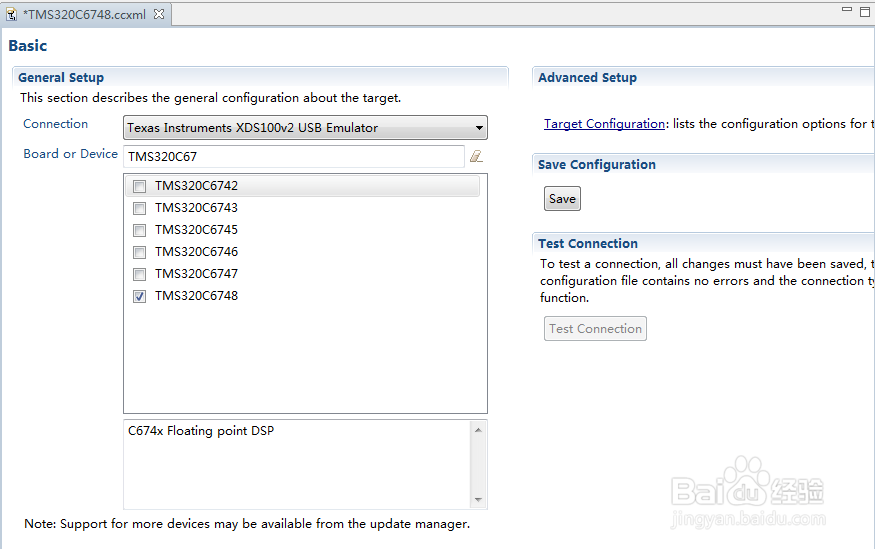
Task: Select the TMS320C6745 list entry
Action: (196, 230)
